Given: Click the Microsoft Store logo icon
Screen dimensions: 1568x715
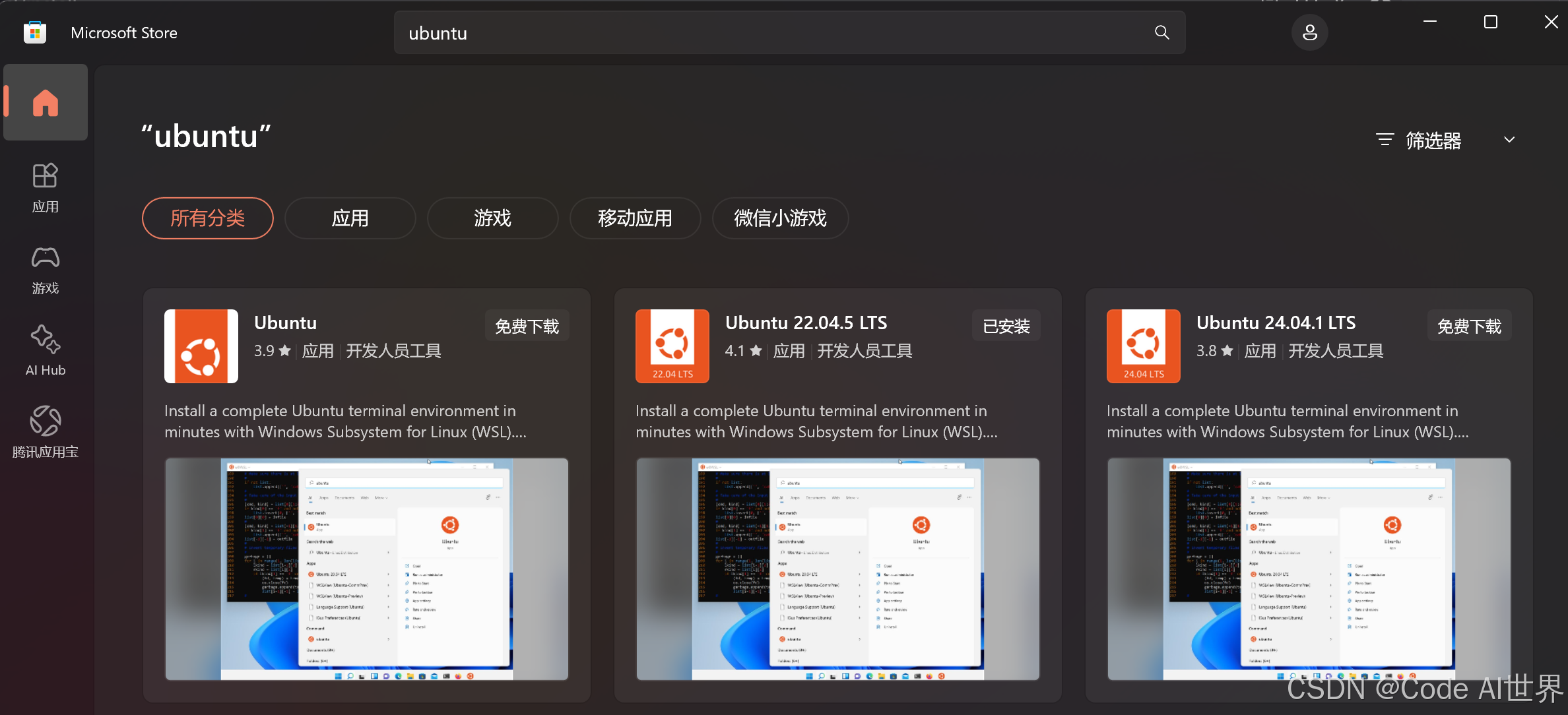Looking at the screenshot, I should click(35, 32).
